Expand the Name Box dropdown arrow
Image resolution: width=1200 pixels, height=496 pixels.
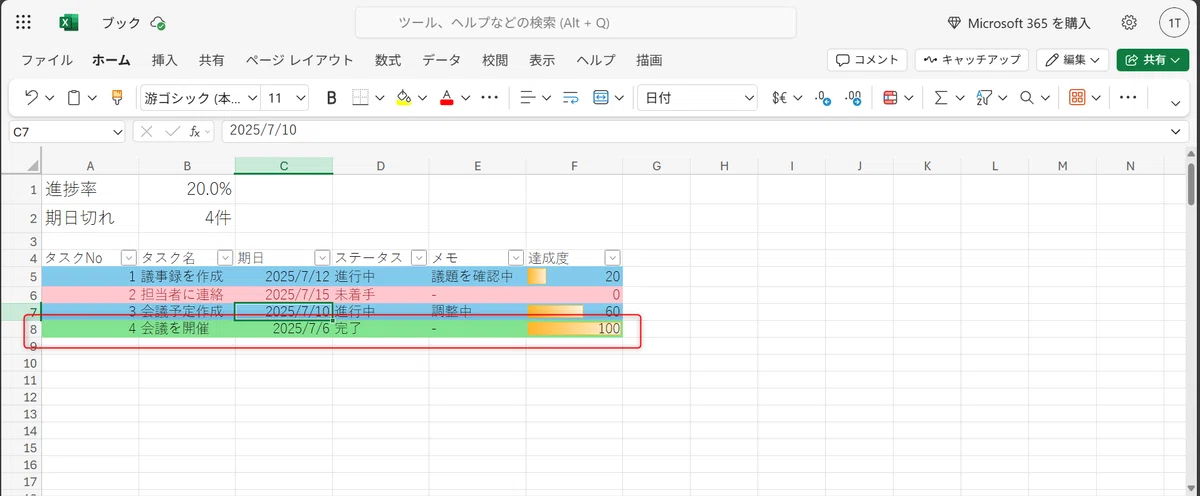pos(118,131)
